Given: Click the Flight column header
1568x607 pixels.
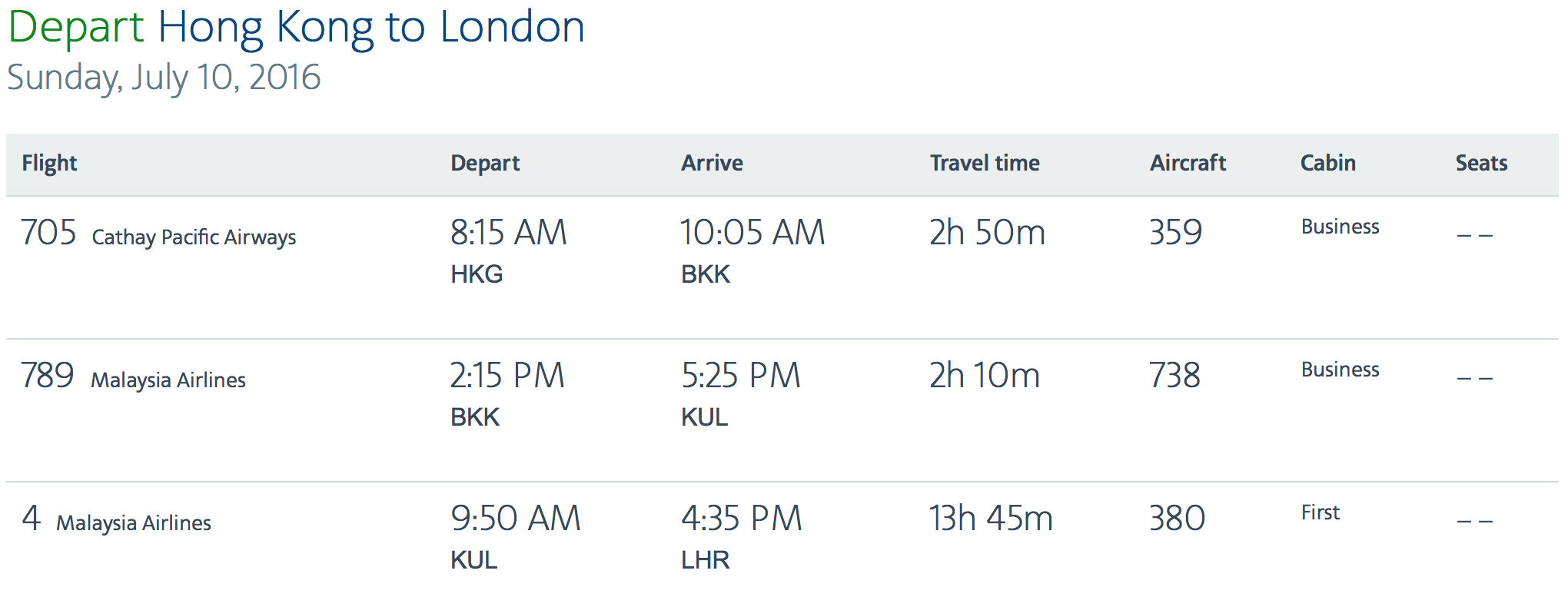Looking at the screenshot, I should 49,163.
